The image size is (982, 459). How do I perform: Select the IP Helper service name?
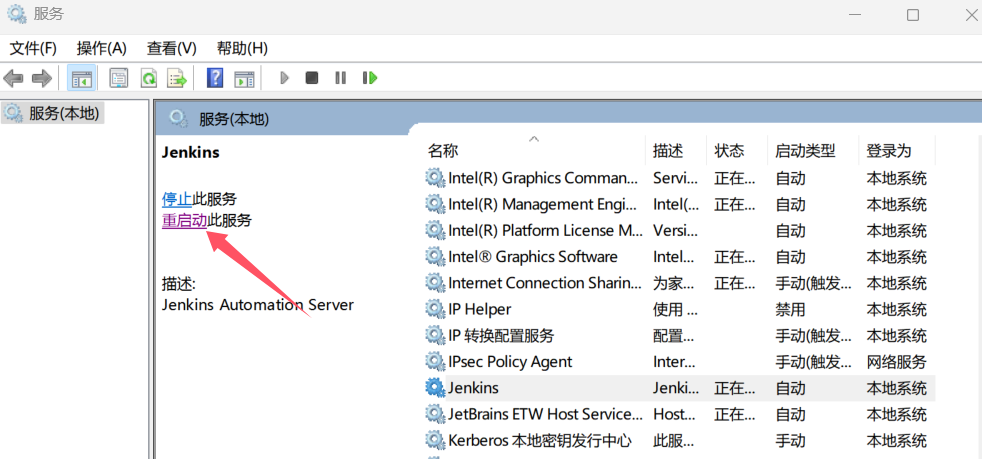pos(480,309)
